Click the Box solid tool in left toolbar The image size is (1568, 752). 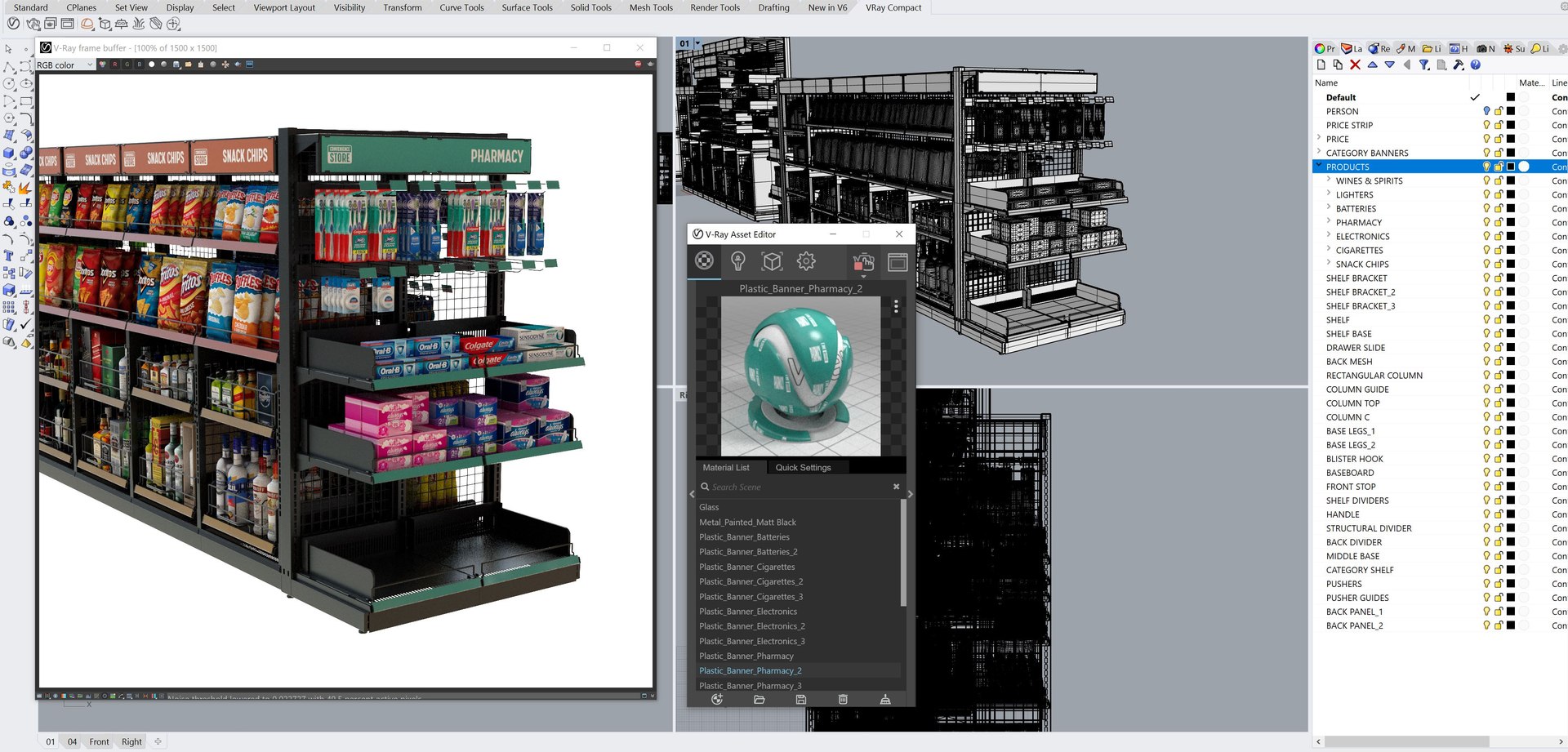click(9, 153)
